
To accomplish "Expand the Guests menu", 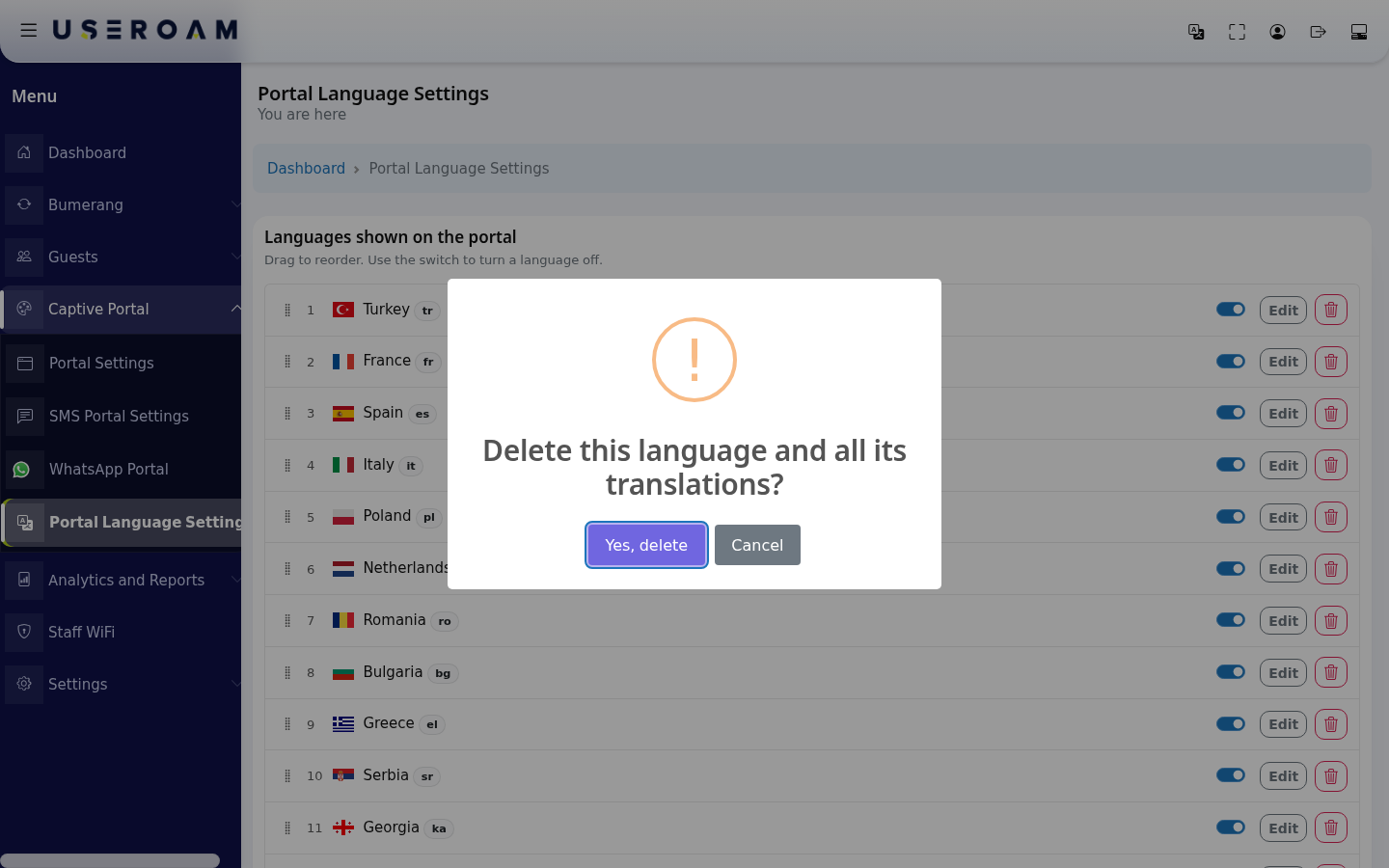I will pos(121,257).
